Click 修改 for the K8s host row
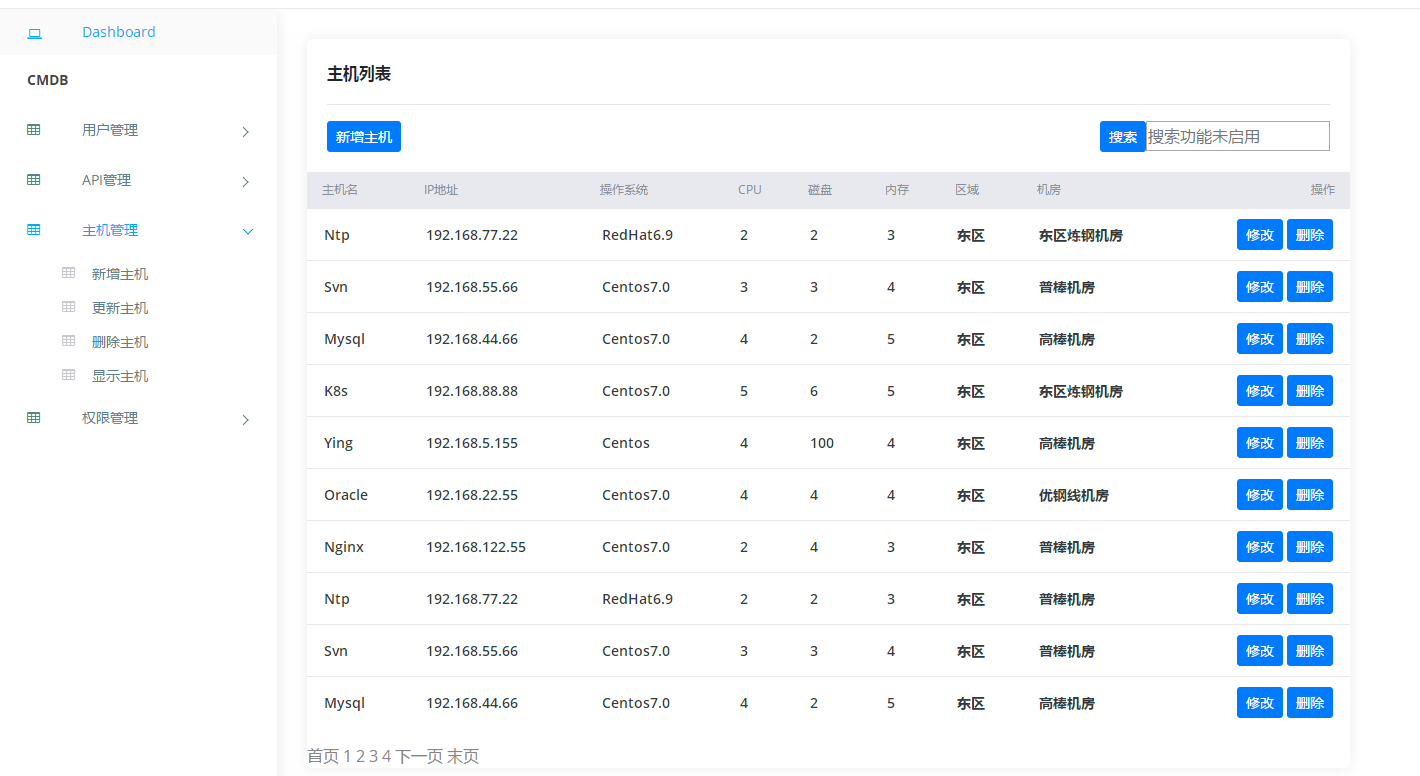1420x776 pixels. coord(1259,391)
